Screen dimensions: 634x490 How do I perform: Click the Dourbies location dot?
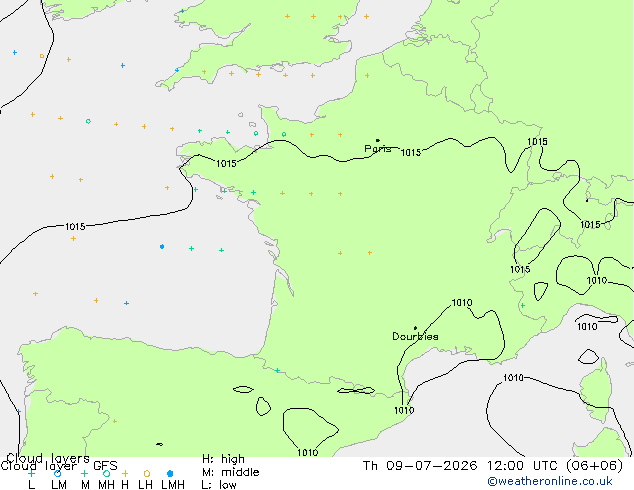click(415, 328)
